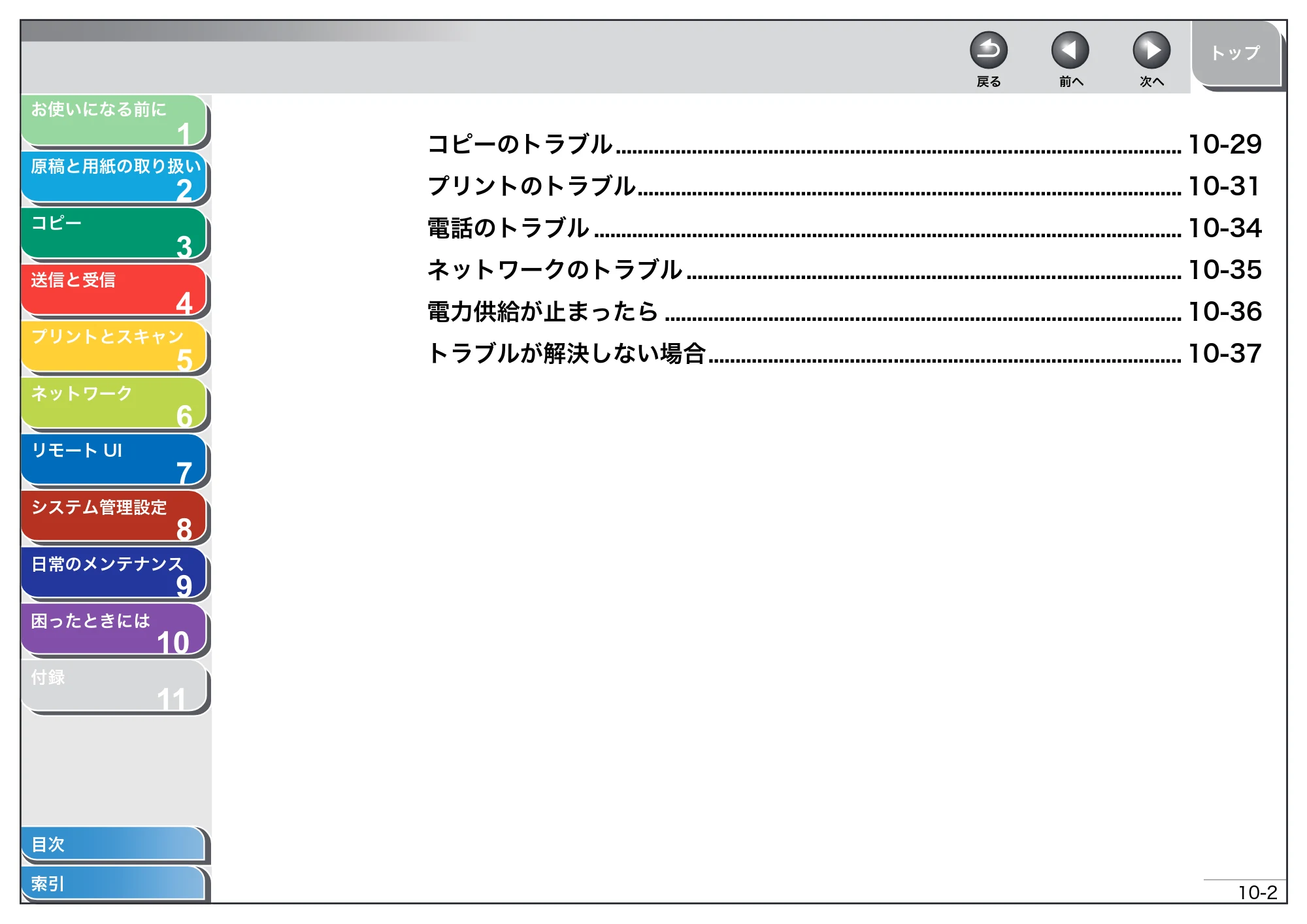Viewport: 1307px width, 924px height.
Task: Open the 付録 chapter 11 tab
Action: (114, 687)
